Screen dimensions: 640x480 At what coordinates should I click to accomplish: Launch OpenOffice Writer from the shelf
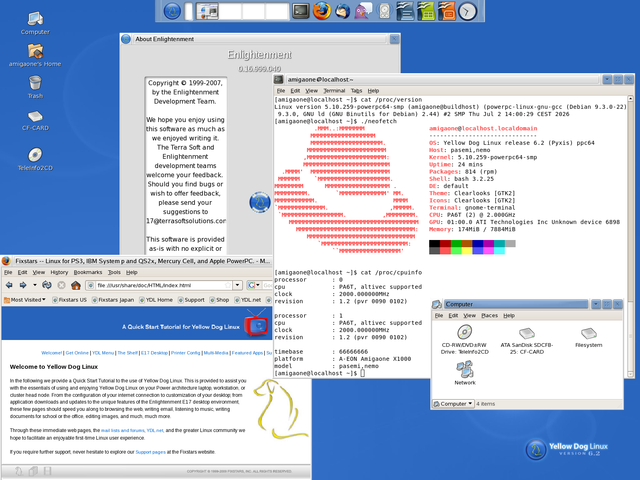[405, 11]
